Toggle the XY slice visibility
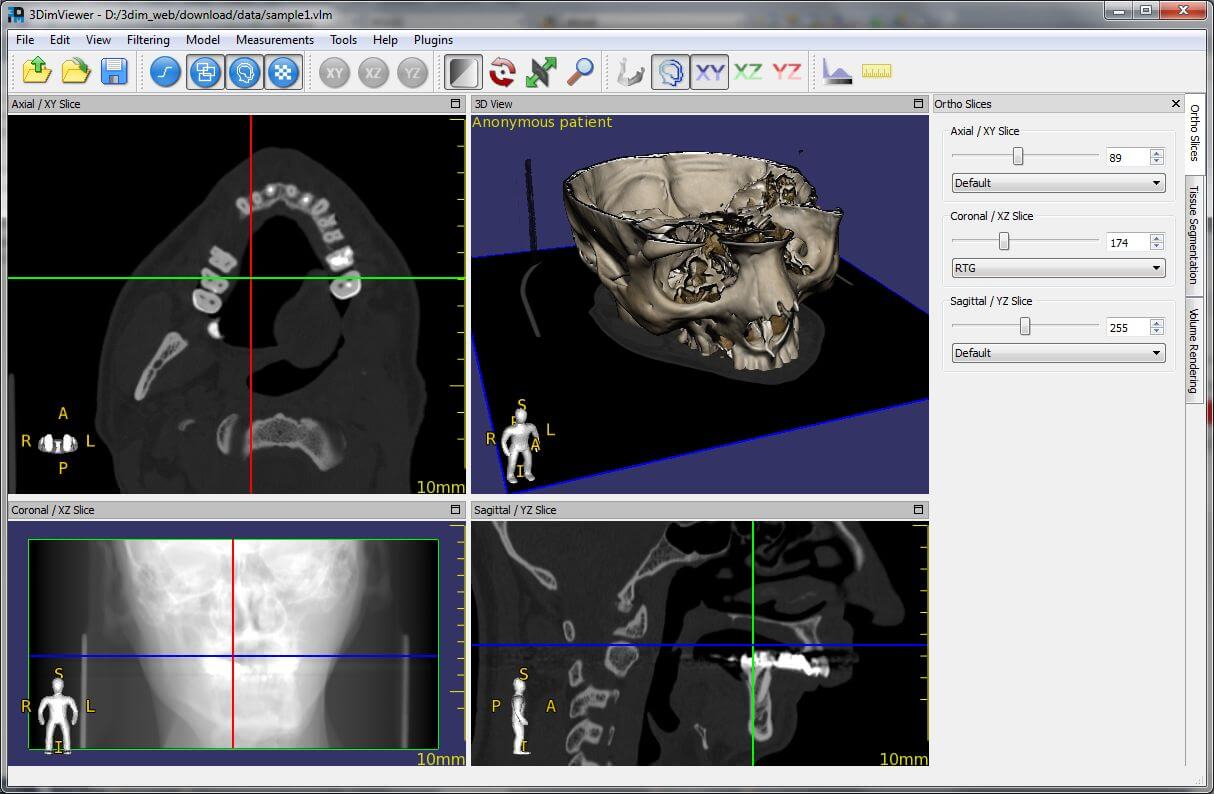1214x794 pixels. tap(710, 71)
